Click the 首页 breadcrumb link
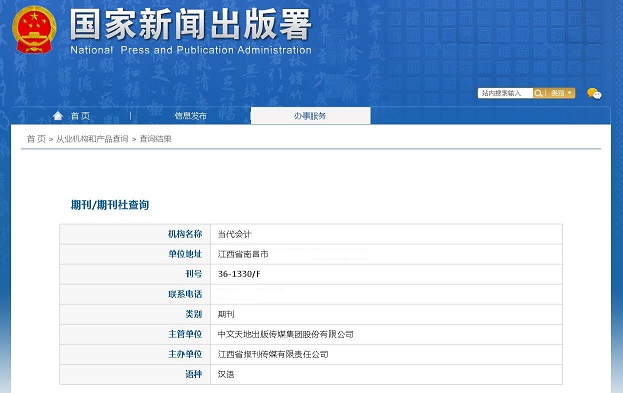 (36, 139)
